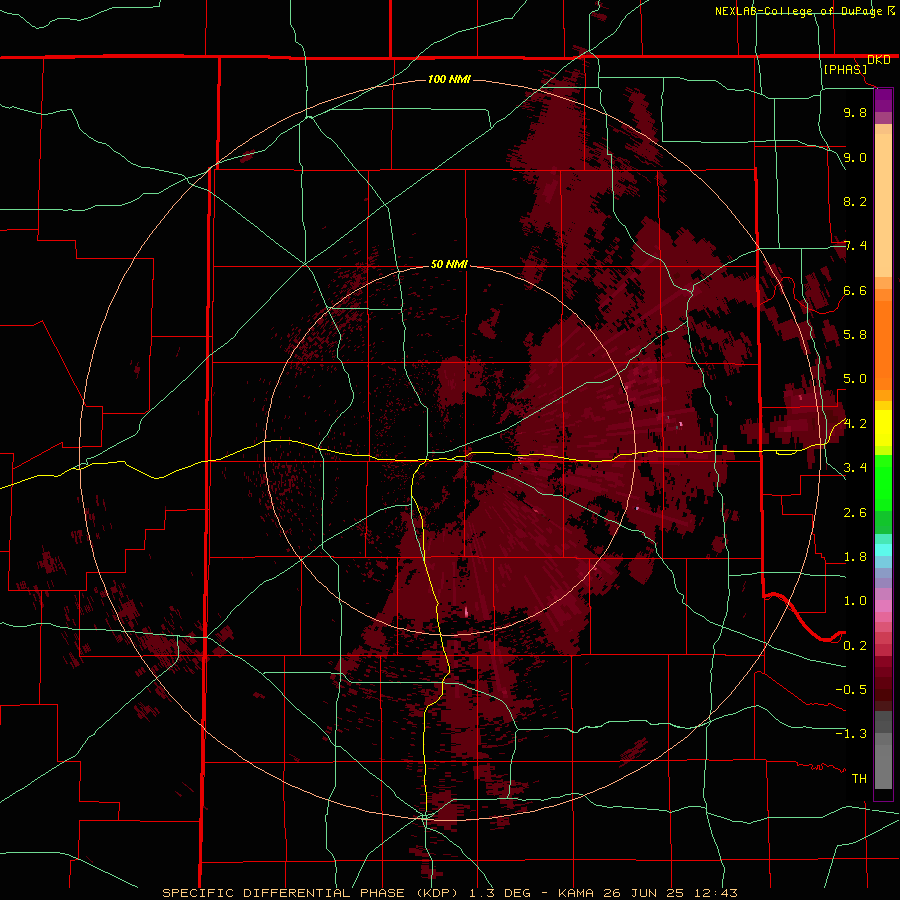Viewport: 900px width, 900px height.
Task: Click the 4.2 legend value
Action: (855, 424)
